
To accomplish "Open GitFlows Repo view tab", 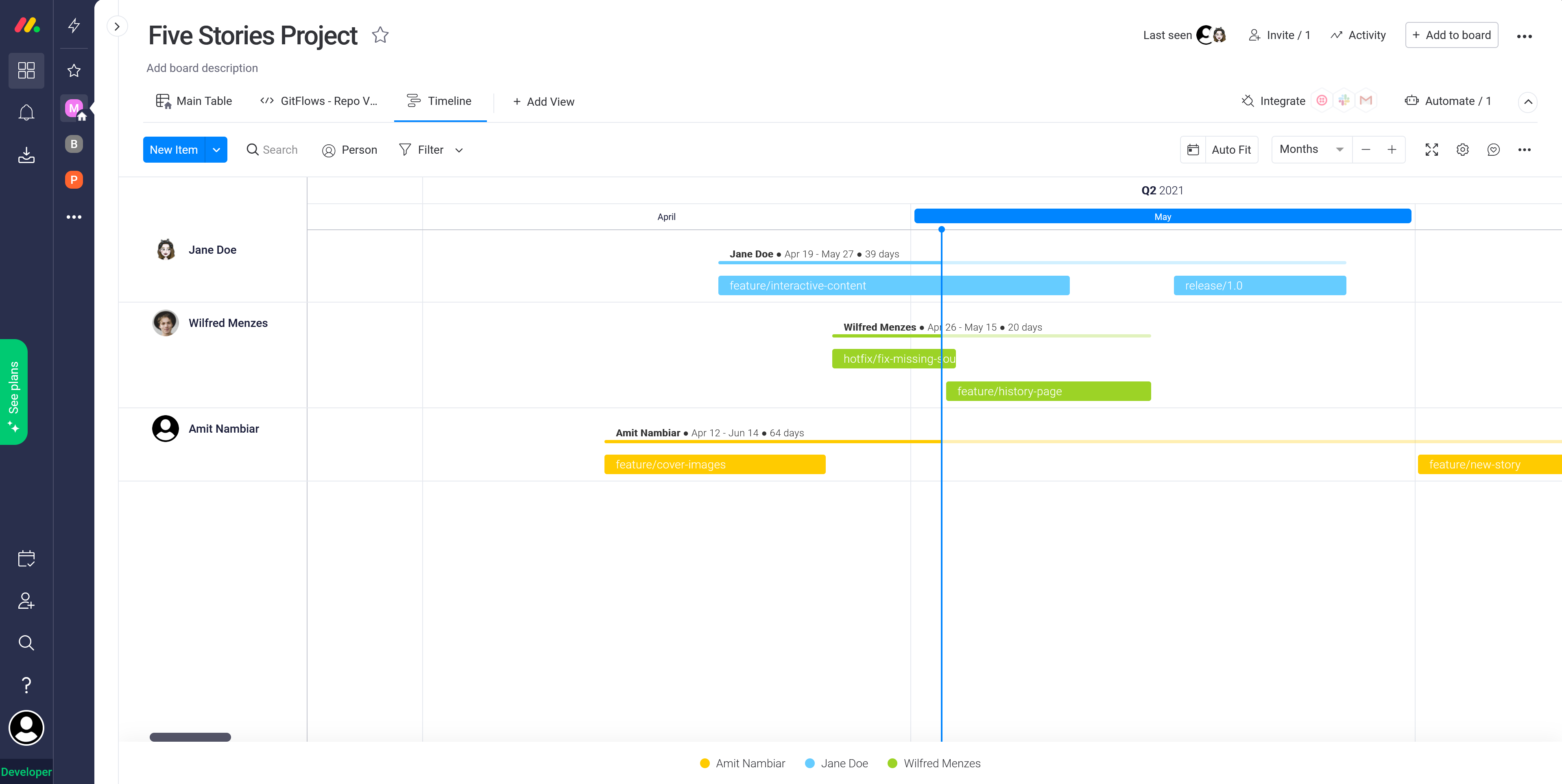I will coord(319,101).
